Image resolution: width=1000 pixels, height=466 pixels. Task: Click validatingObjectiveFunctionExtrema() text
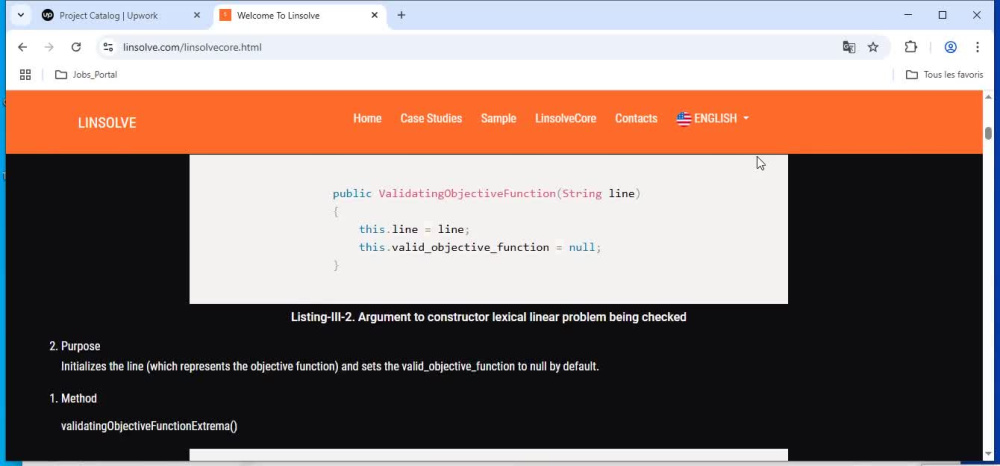point(149,426)
